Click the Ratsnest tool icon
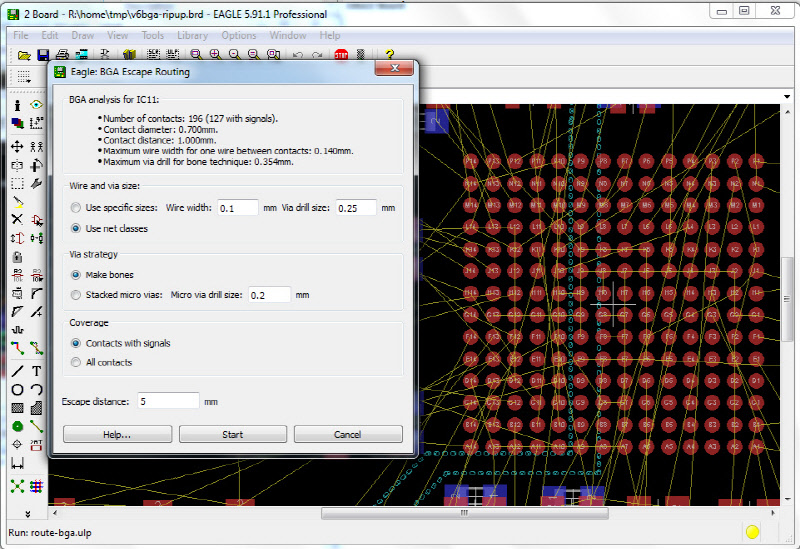The width and height of the screenshot is (800, 549). [x=17, y=486]
